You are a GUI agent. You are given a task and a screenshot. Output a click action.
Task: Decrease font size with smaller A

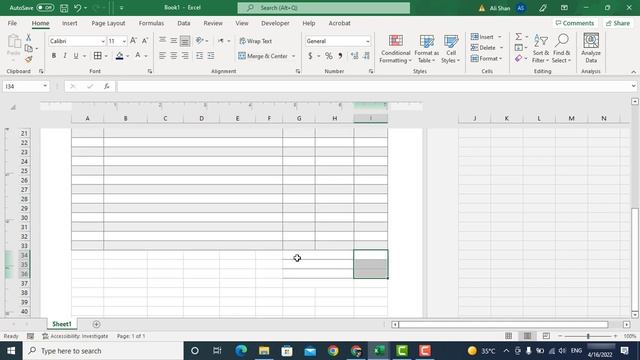(145, 41)
